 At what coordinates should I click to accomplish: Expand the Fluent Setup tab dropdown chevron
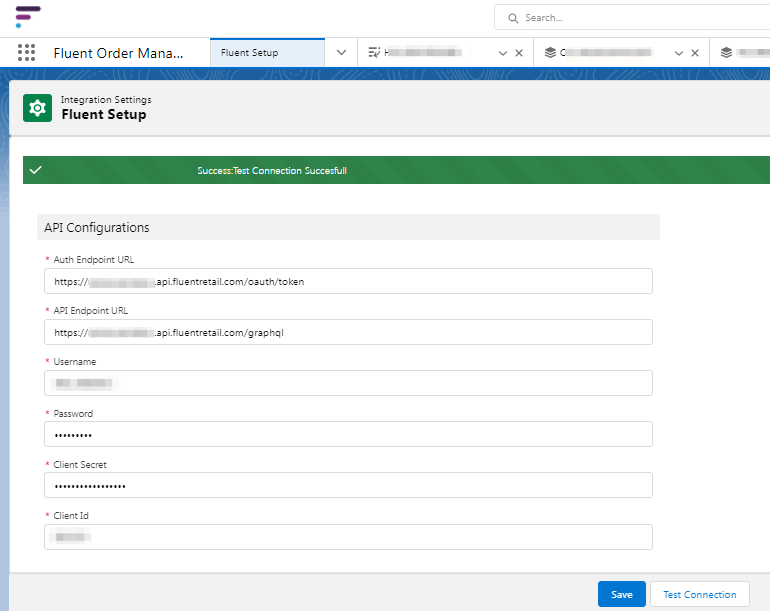click(x=341, y=53)
